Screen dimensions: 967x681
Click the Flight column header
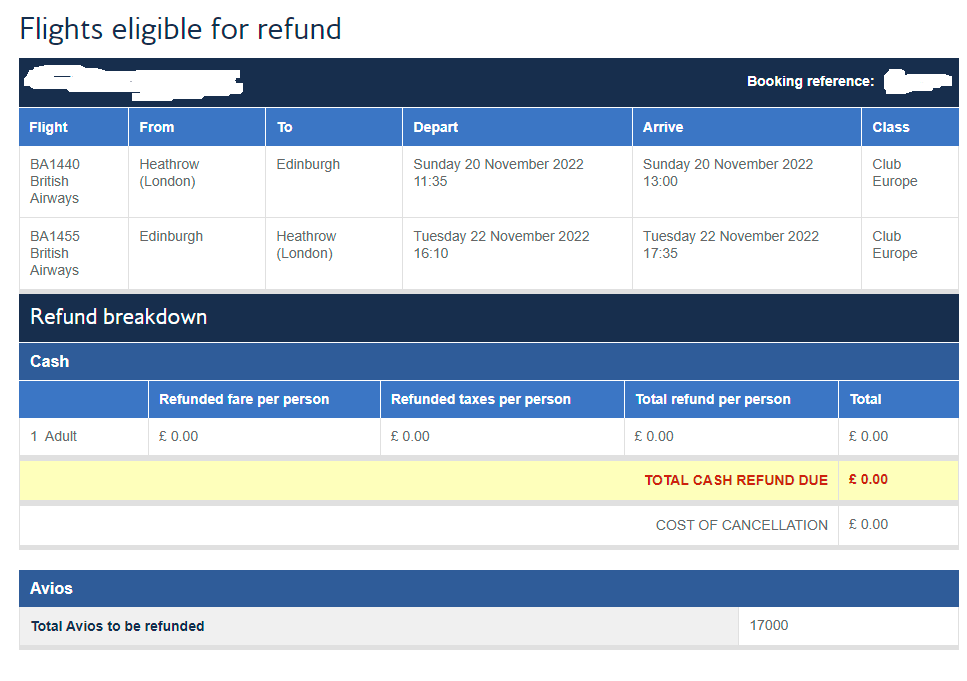click(x=48, y=127)
